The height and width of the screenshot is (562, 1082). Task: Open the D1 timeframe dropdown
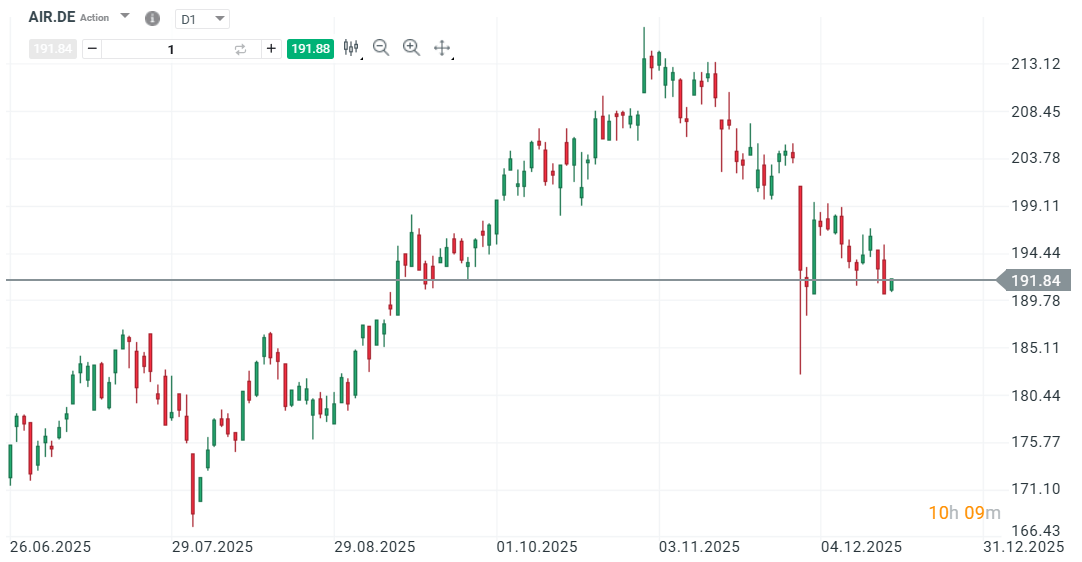pos(202,18)
